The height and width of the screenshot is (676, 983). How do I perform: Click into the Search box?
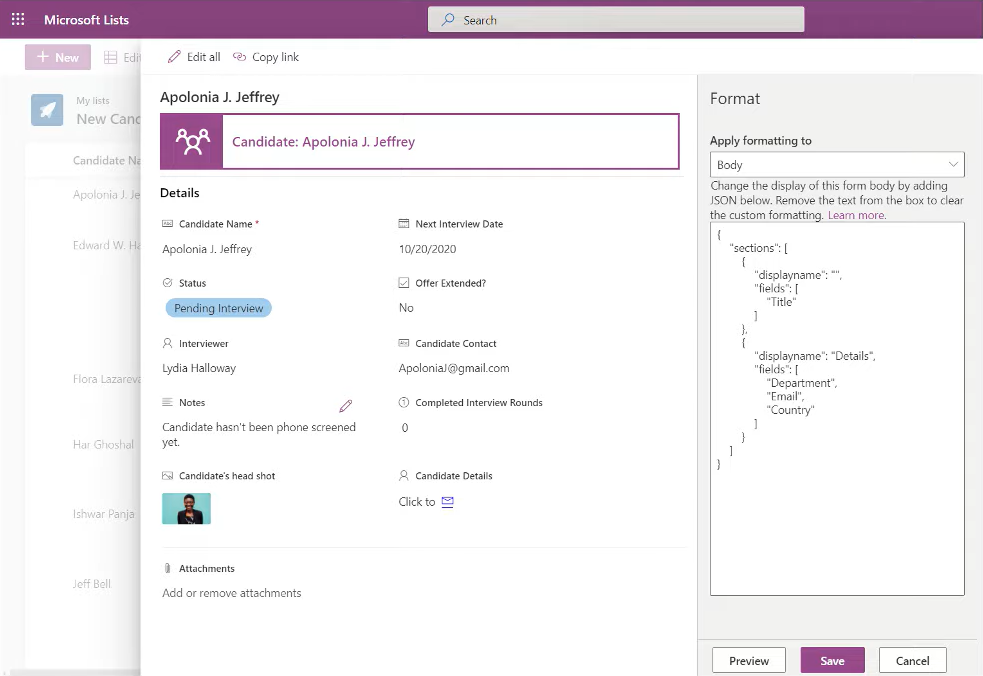coord(615,20)
